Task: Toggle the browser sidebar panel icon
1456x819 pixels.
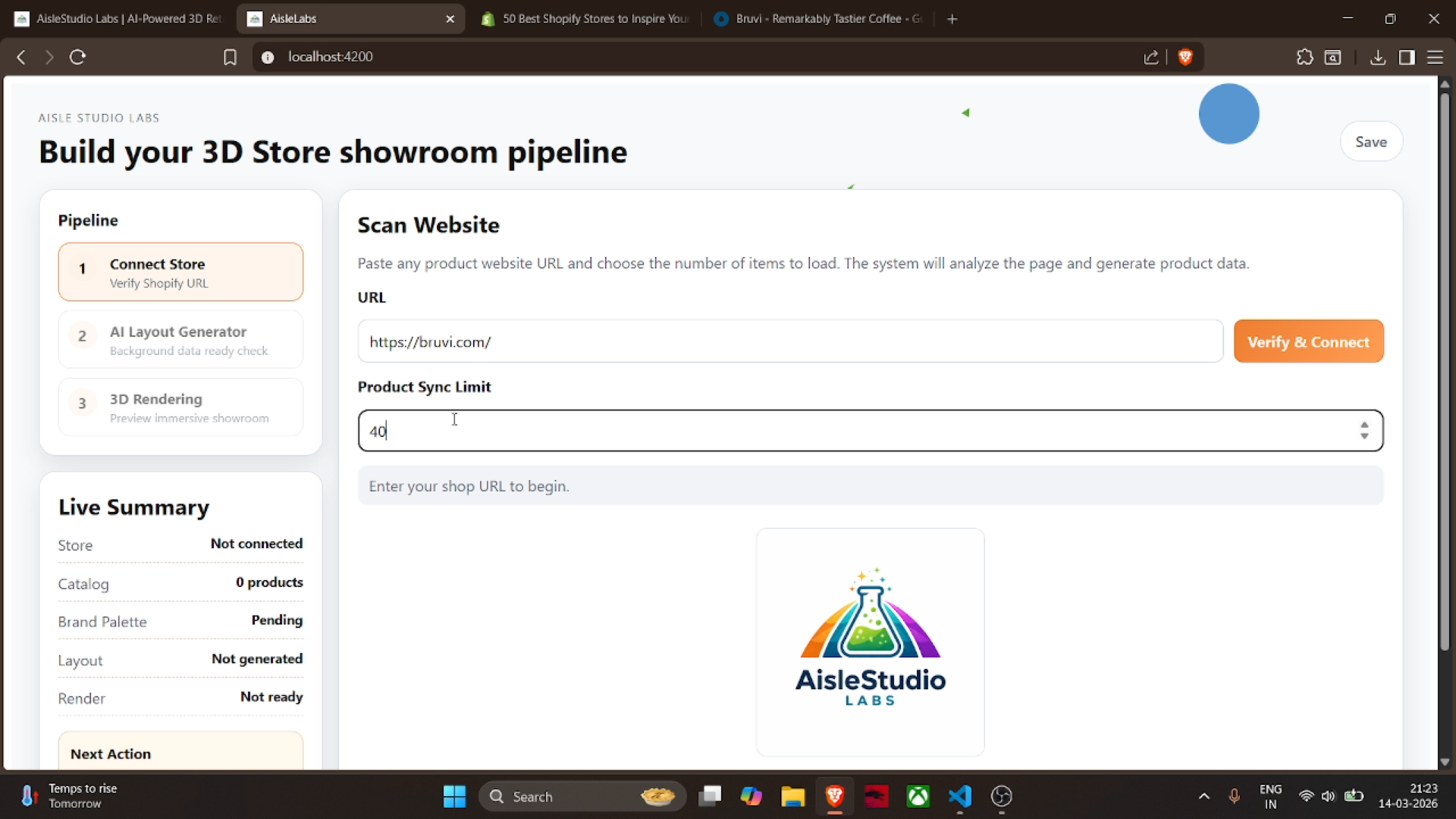Action: coord(1407,57)
